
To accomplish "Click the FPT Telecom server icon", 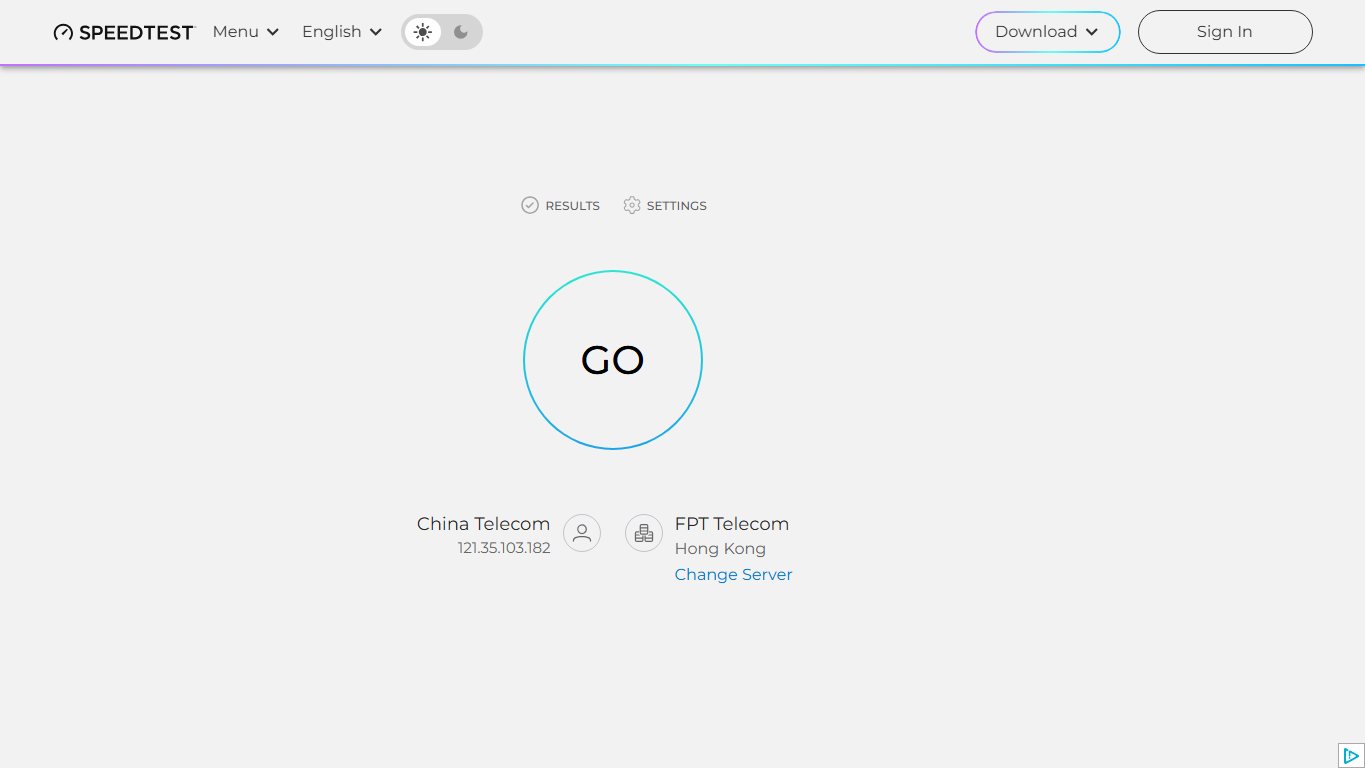I will (644, 533).
